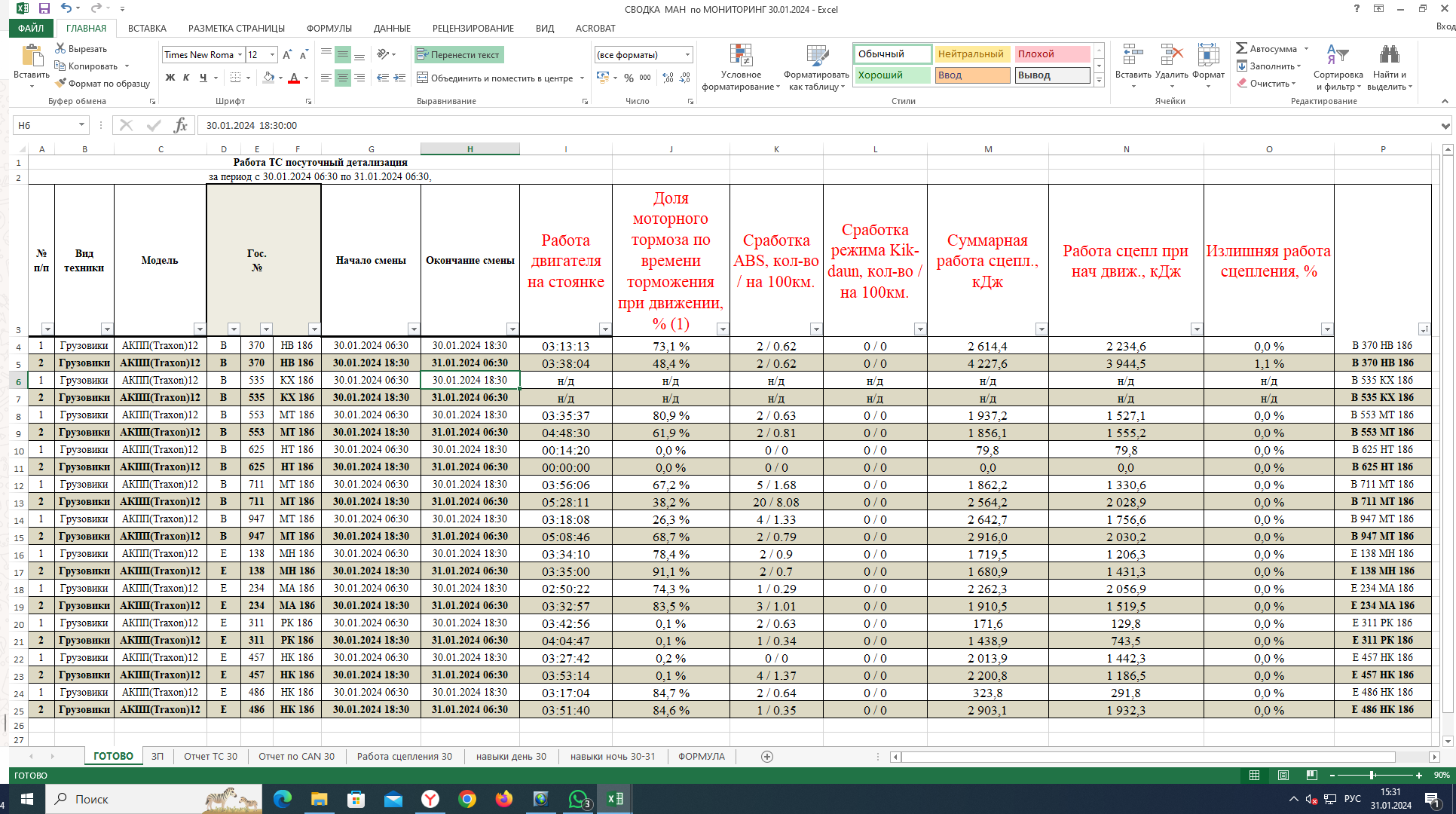Open Find & Select (Найти и выделить)

(1390, 68)
